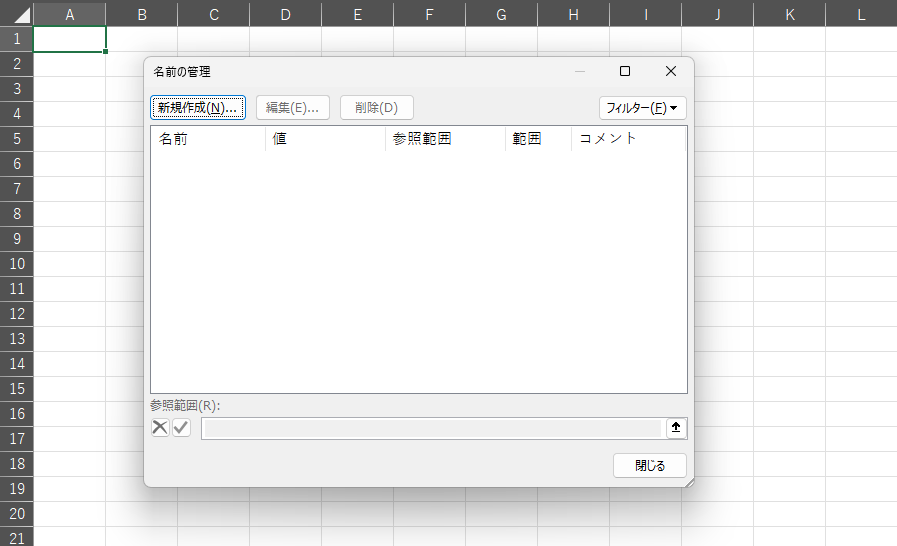The image size is (897, 546).
Task: Maximize the 名前の管理 dialog
Action: (x=625, y=71)
